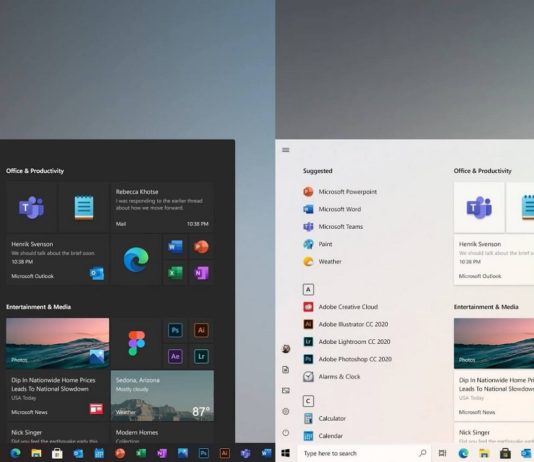
Task: Open the Microsoft News tile in dark menu
Action: click(x=58, y=396)
